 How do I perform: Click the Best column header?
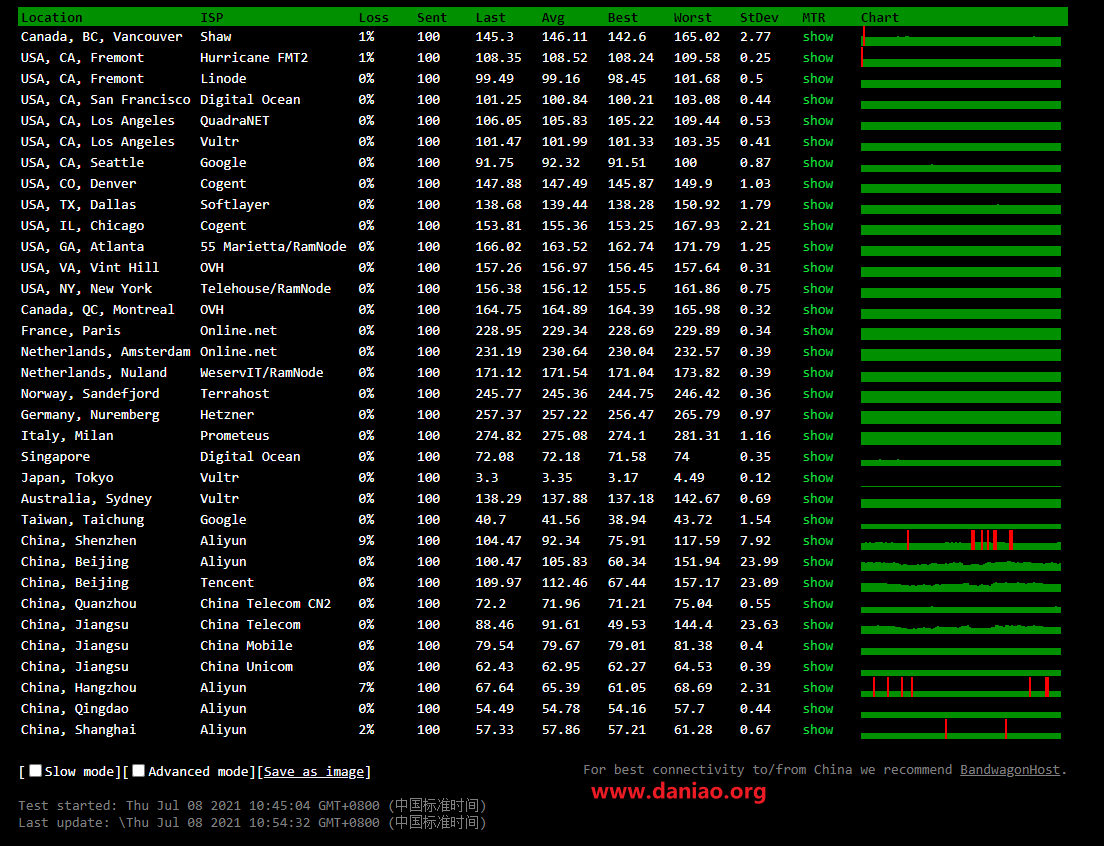point(623,18)
